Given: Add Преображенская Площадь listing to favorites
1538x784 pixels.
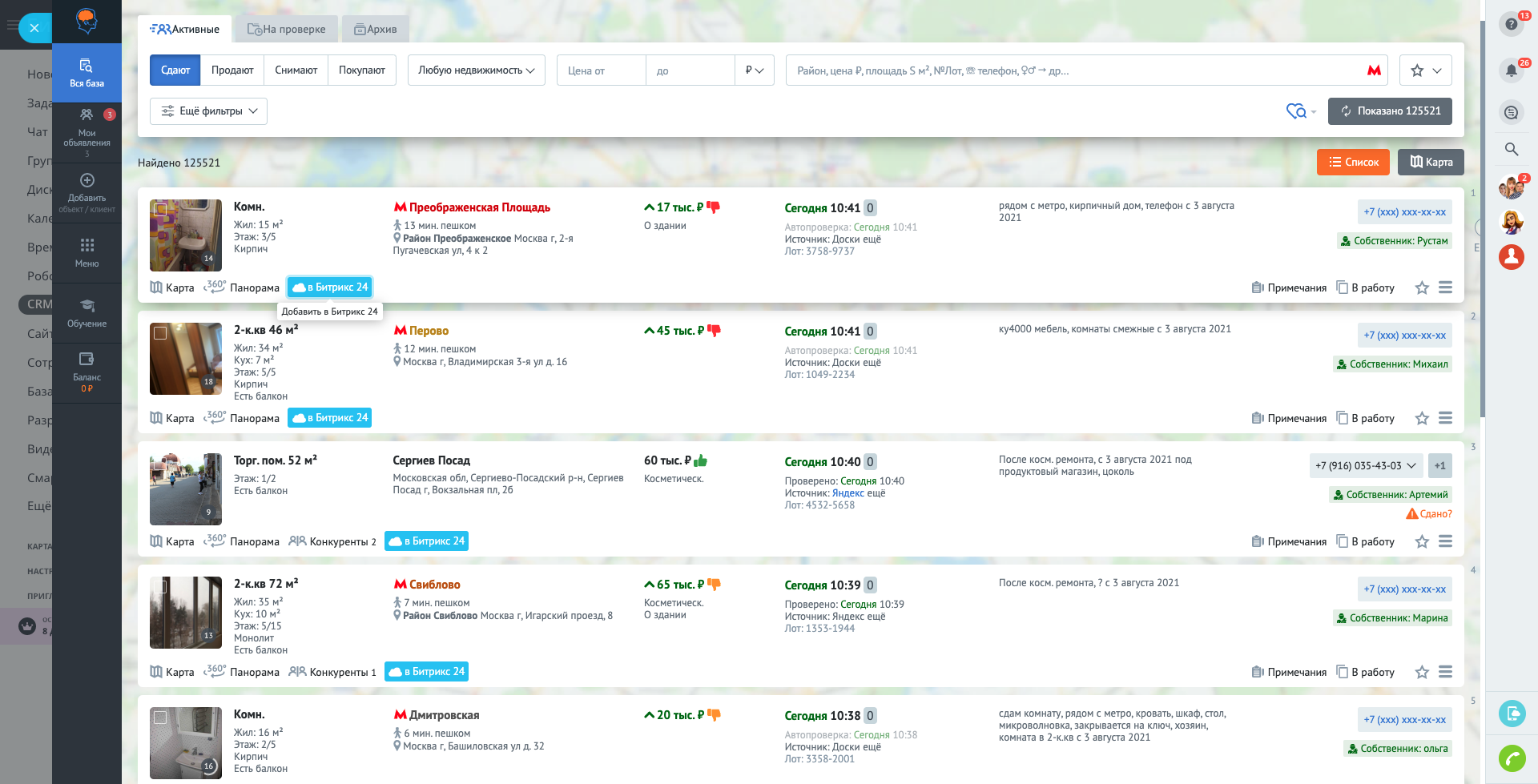Looking at the screenshot, I should [x=1422, y=287].
